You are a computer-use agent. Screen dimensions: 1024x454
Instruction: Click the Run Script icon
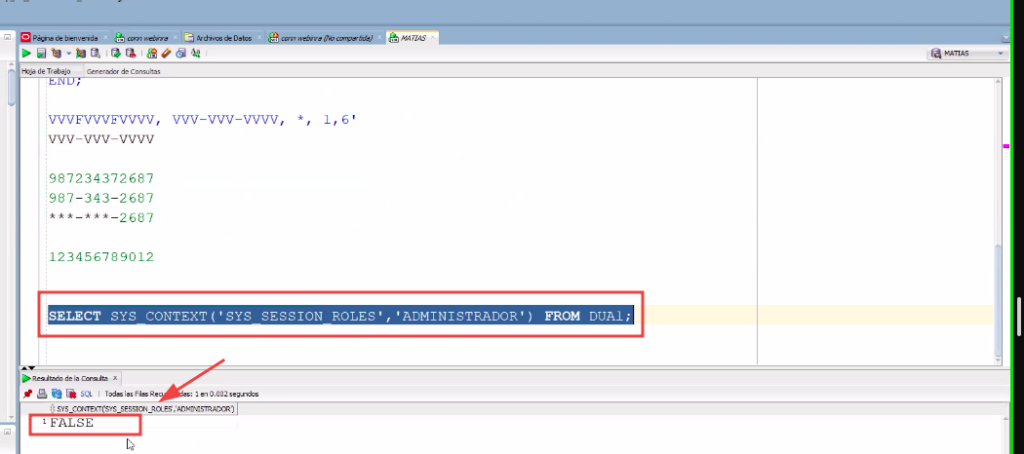(x=41, y=53)
